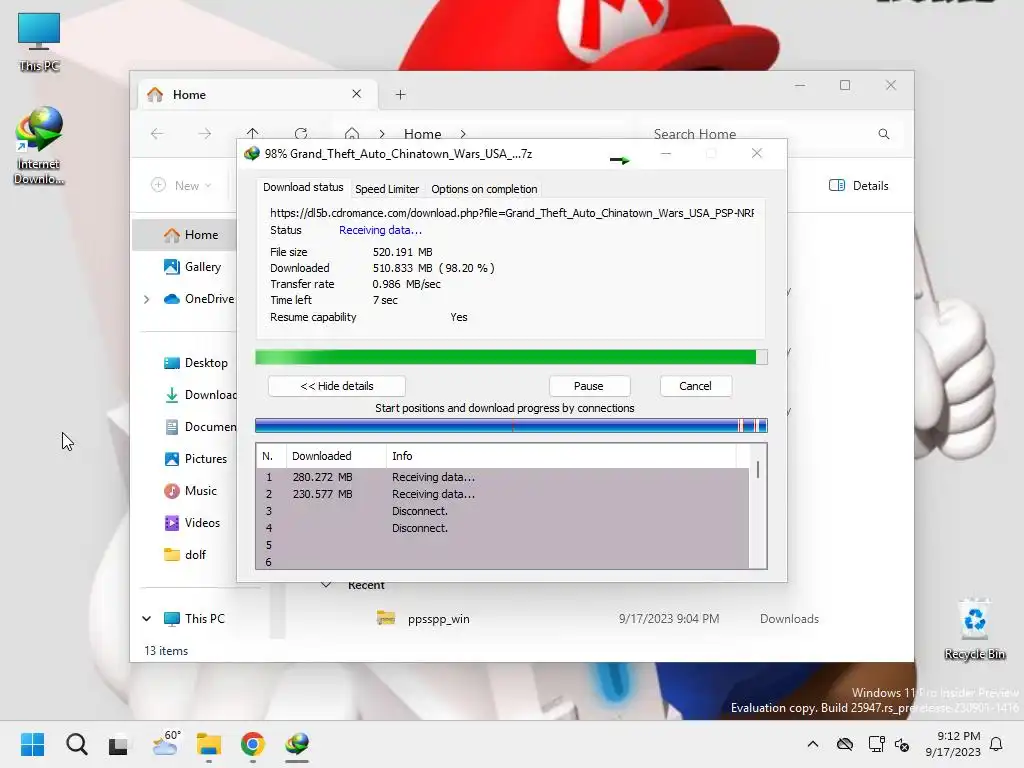Image resolution: width=1024 pixels, height=768 pixels.
Task: Select connection row 2 with 230.577 MB
Action: point(502,494)
